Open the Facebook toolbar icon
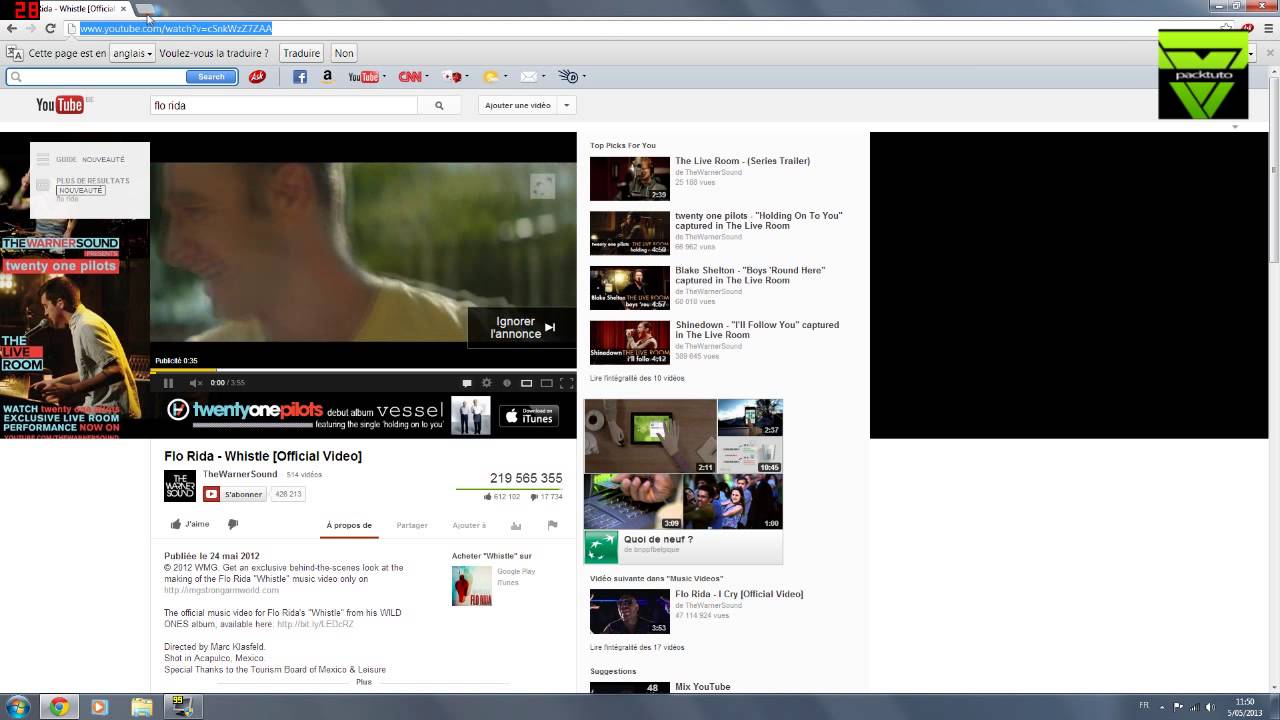Viewport: 1280px width, 720px height. tap(299, 77)
